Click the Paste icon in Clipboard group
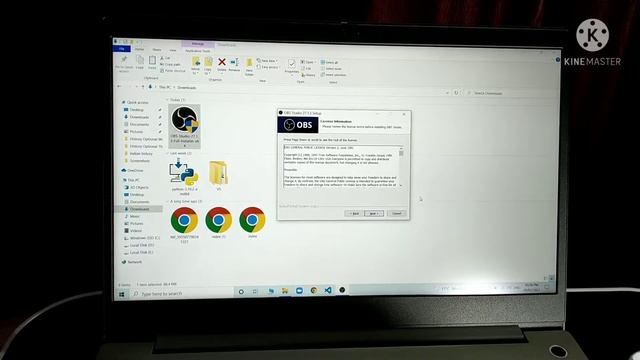Image resolution: width=640 pixels, height=360 pixels. (152, 62)
